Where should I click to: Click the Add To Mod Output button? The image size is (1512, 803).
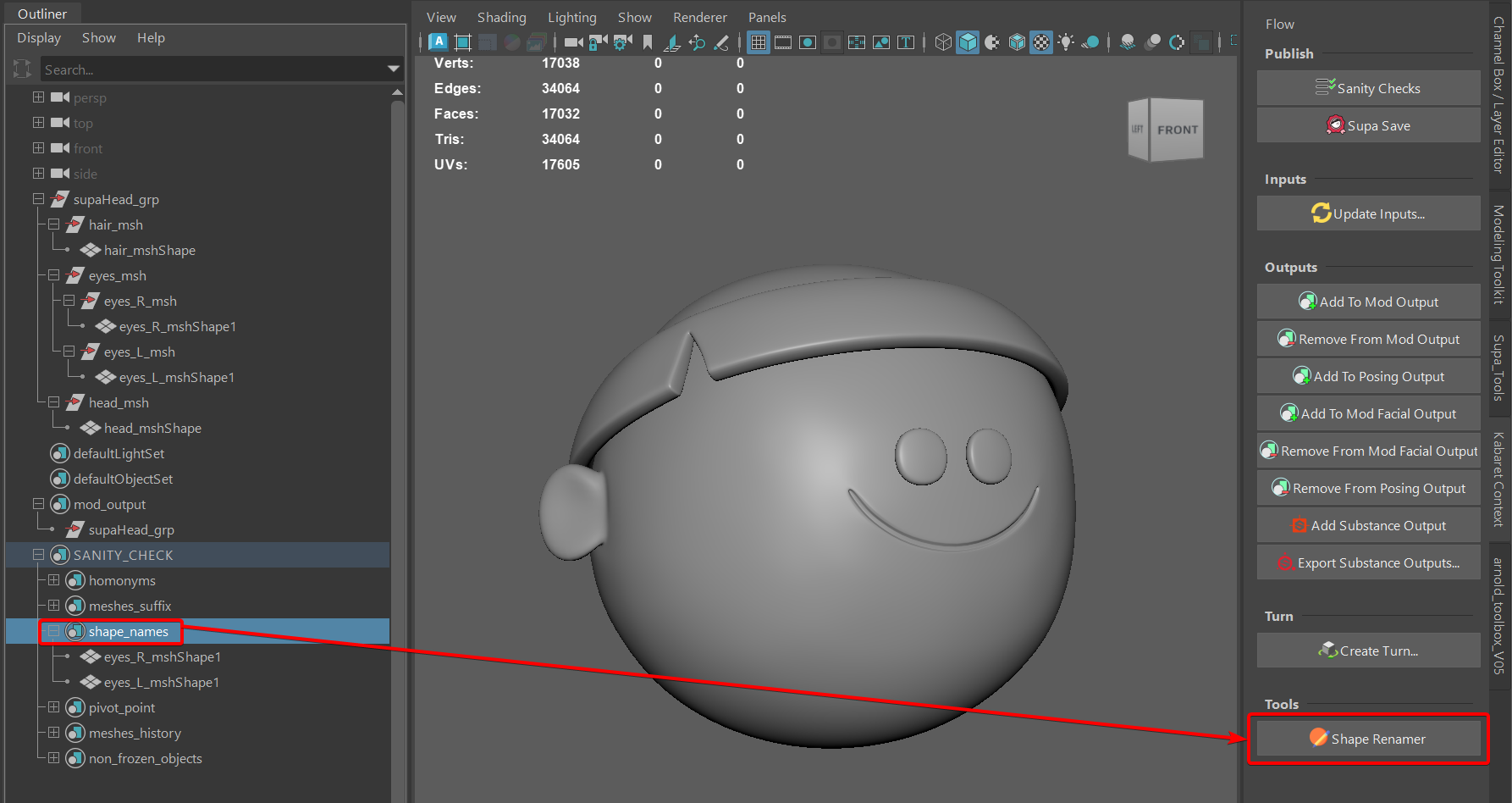tap(1368, 302)
